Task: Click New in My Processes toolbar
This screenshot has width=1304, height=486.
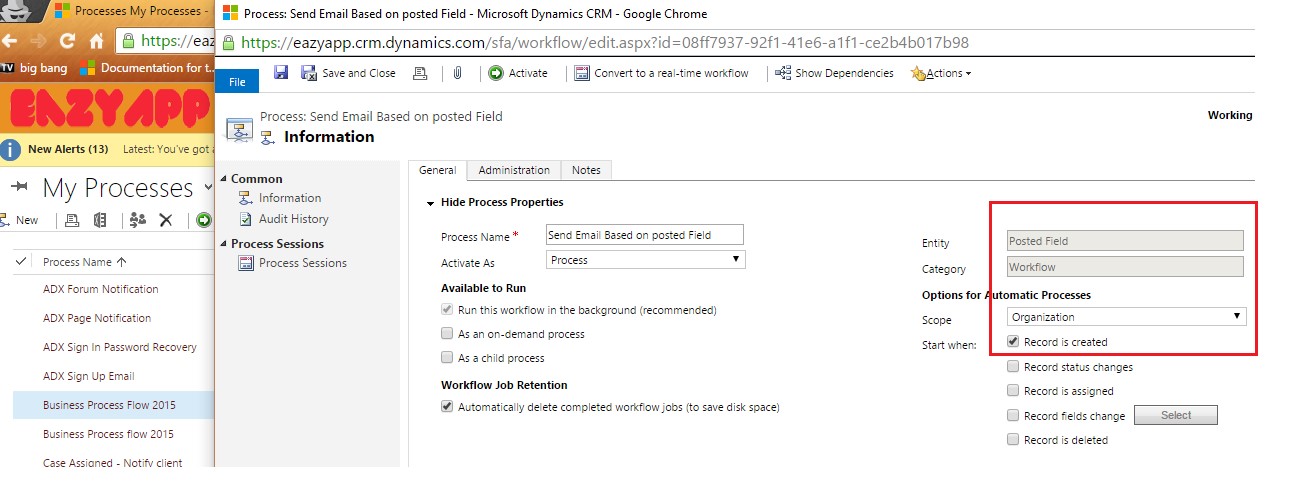Action: click(20, 220)
